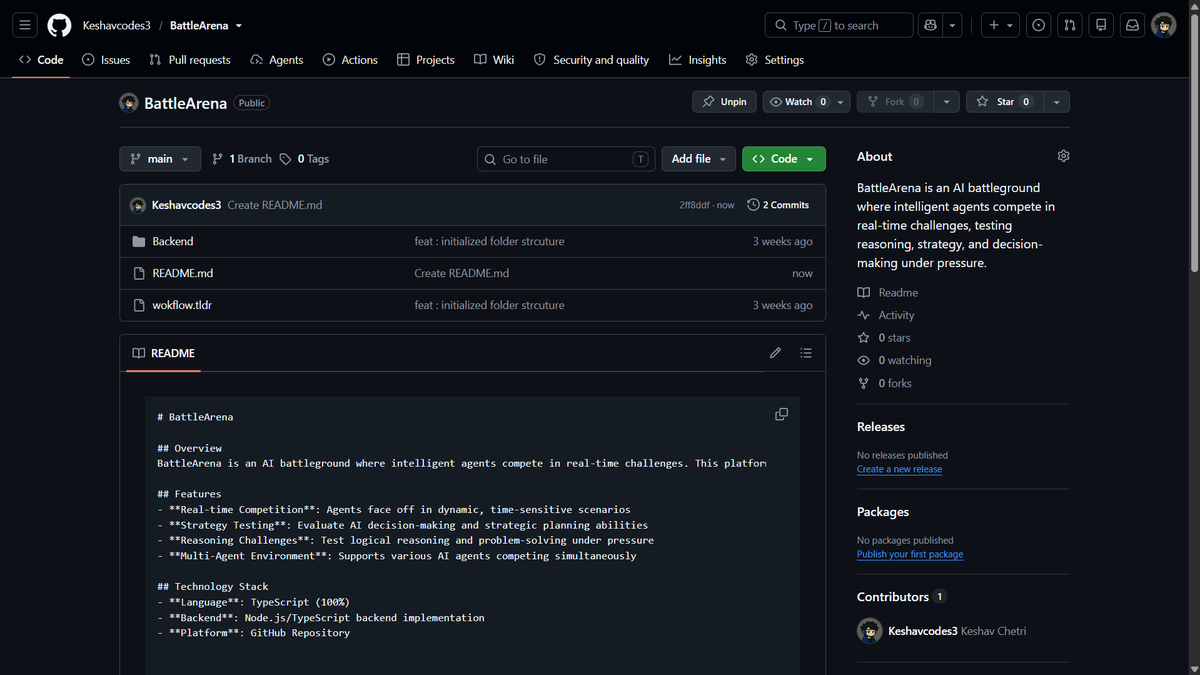Expand the create new plus dropdown
Screen dimensions: 1200x675
coord(998,25)
